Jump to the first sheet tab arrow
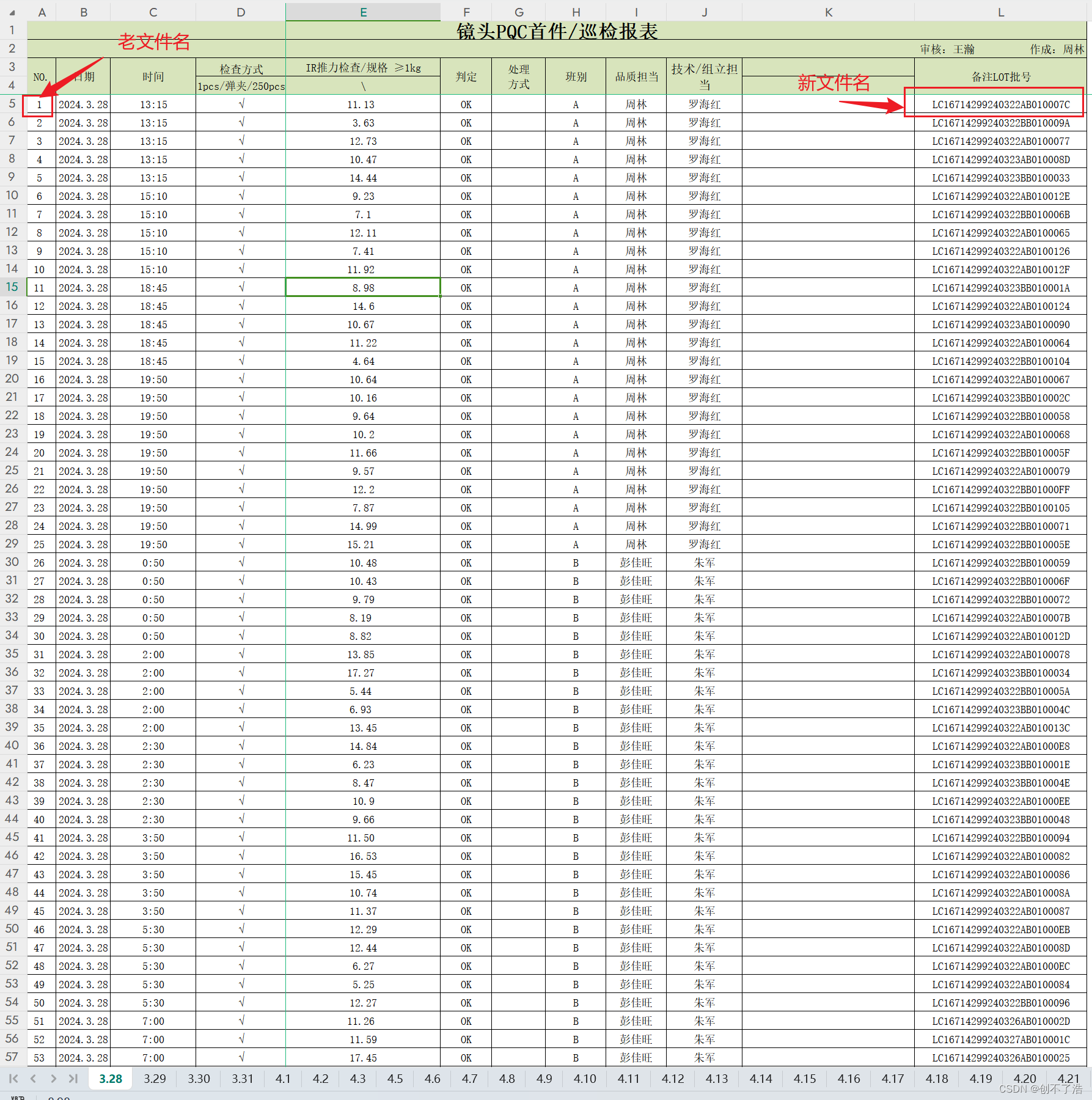 pos(13,1079)
